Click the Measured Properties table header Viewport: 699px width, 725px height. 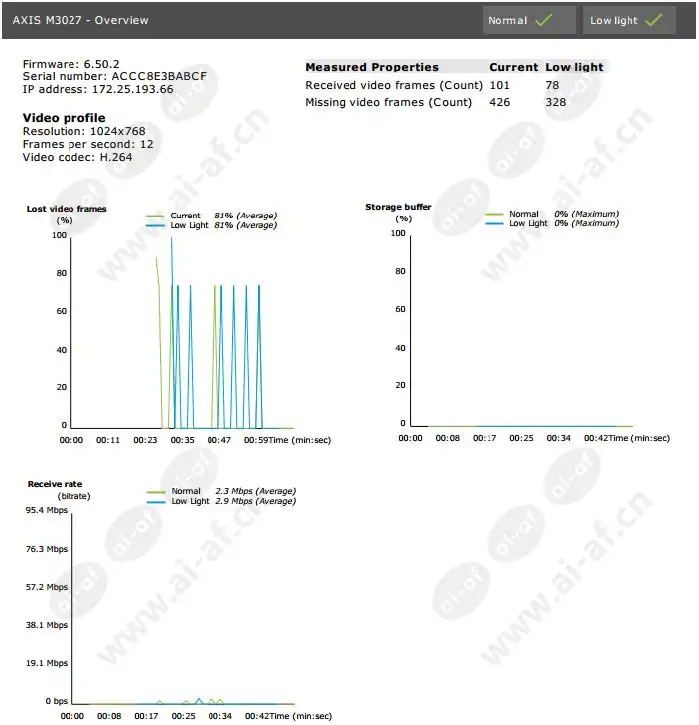coord(372,67)
